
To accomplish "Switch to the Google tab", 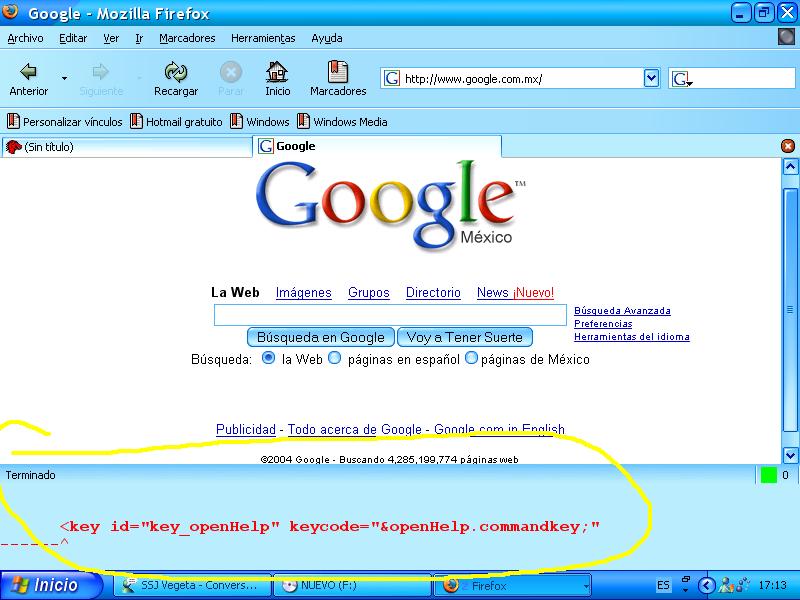I will pyautogui.click(x=377, y=146).
